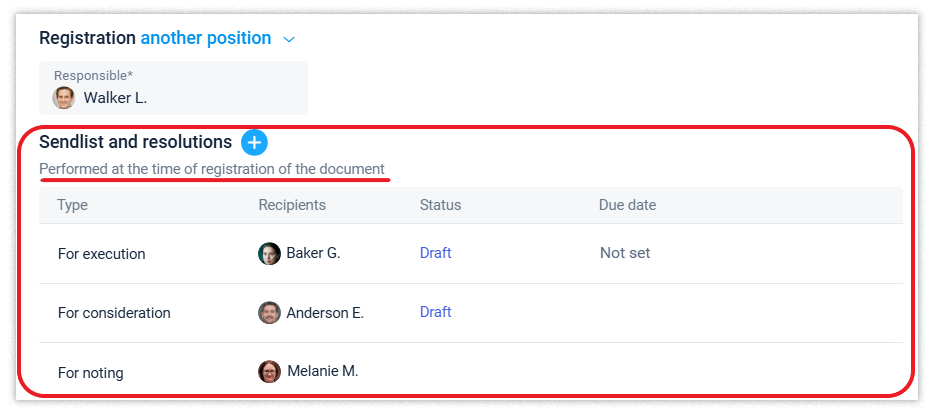Open Draft status for Baker G.
Screen dimensions: 934x414
(435, 253)
